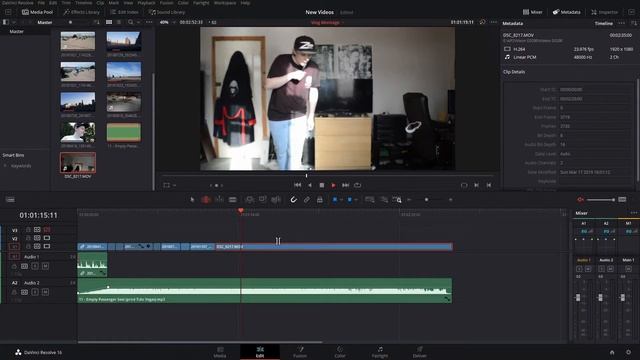Select the arrow Selection mode tool
The height and width of the screenshot is (360, 640).
click(x=192, y=200)
